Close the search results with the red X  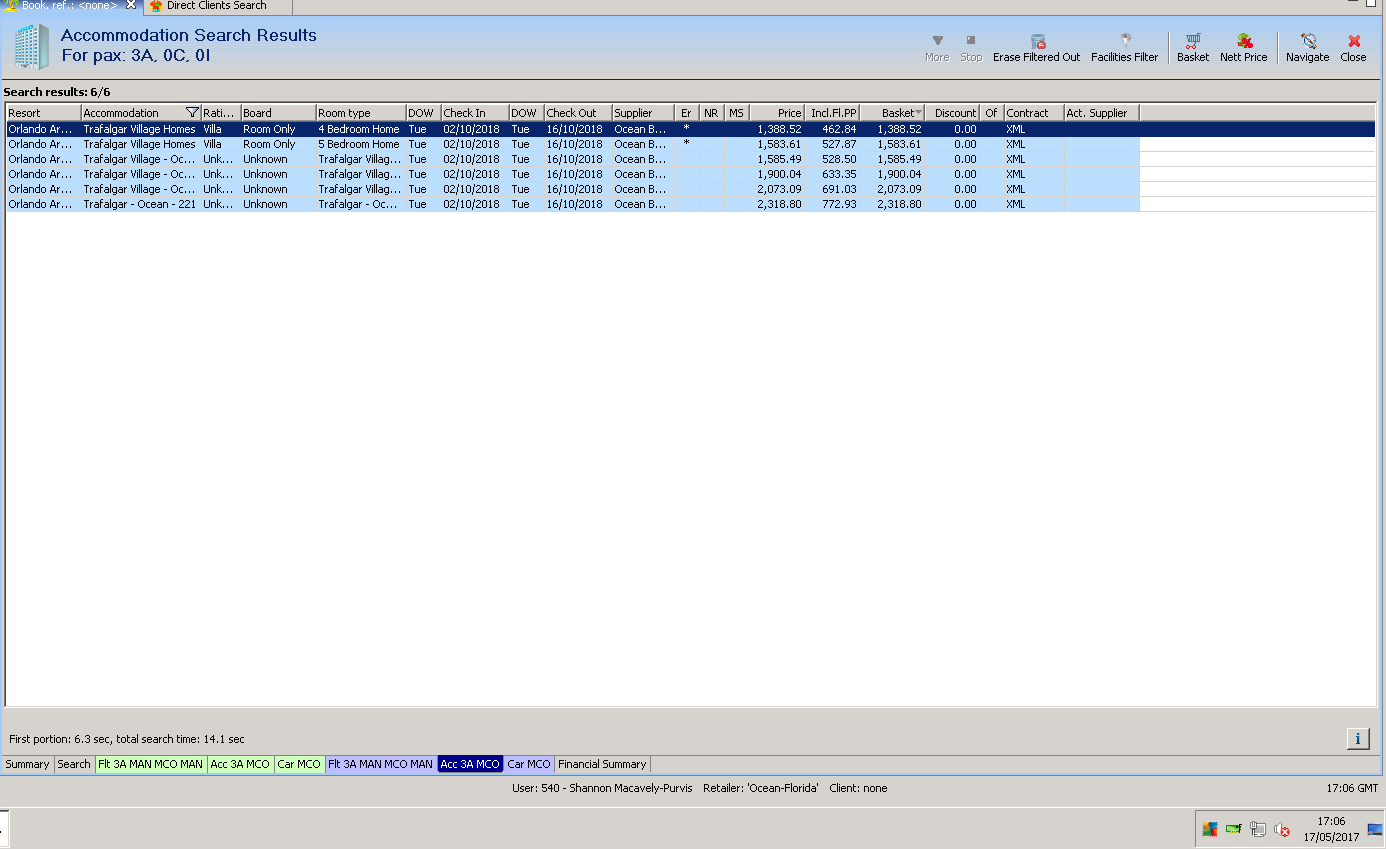click(1354, 41)
